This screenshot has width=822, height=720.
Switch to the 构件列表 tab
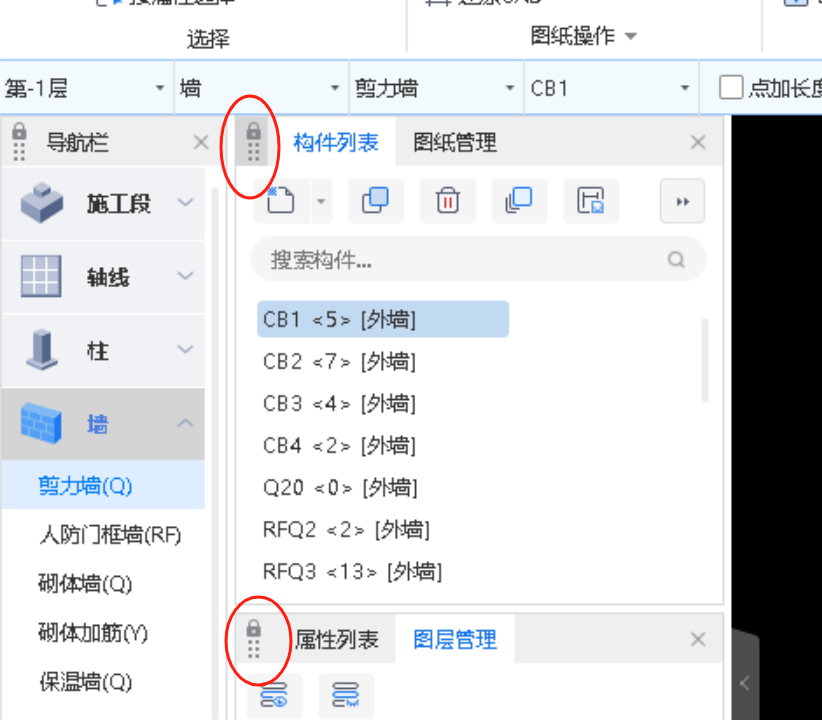point(336,143)
